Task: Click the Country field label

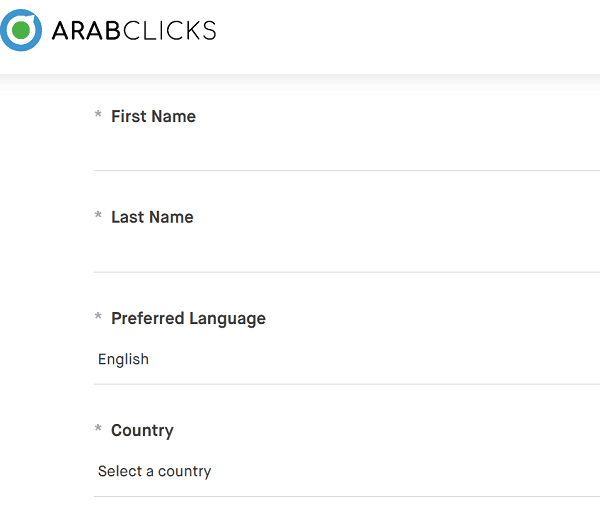Action: point(142,431)
